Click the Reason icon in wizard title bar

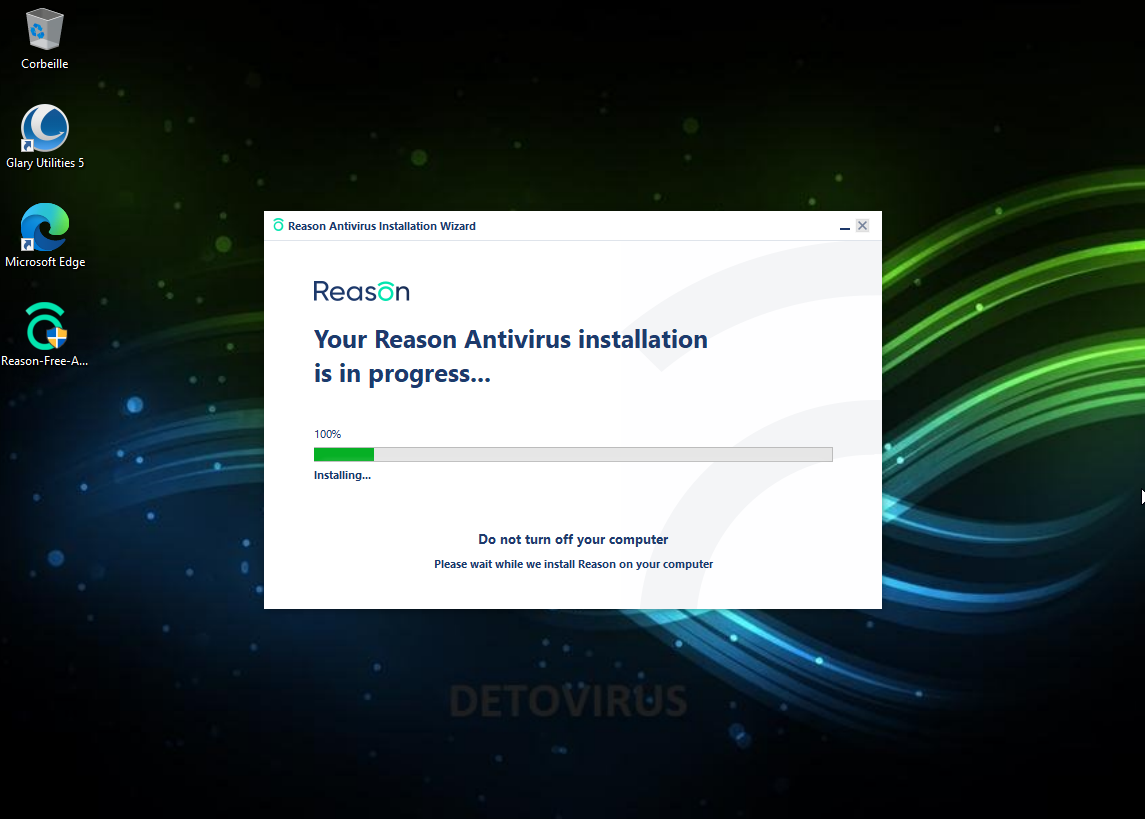tap(278, 225)
